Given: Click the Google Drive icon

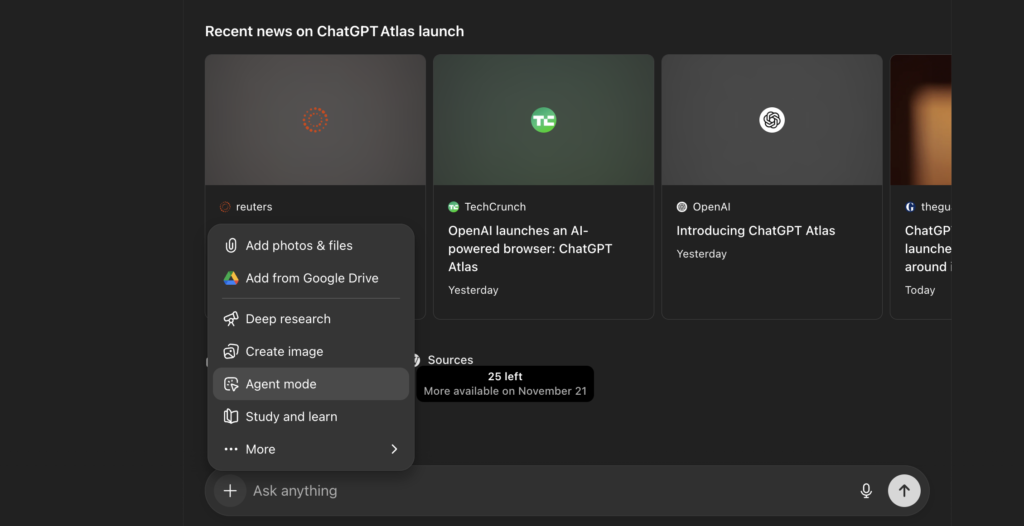Looking at the screenshot, I should click(231, 278).
